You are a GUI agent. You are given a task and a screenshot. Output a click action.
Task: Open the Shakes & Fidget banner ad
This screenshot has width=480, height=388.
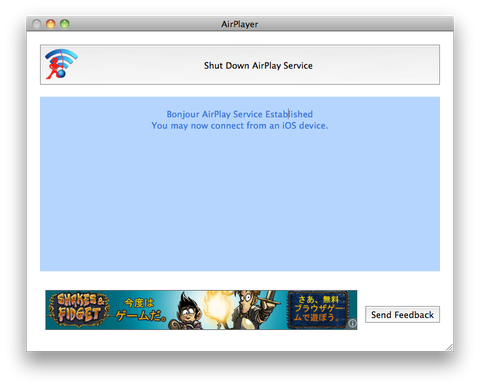[201, 310]
